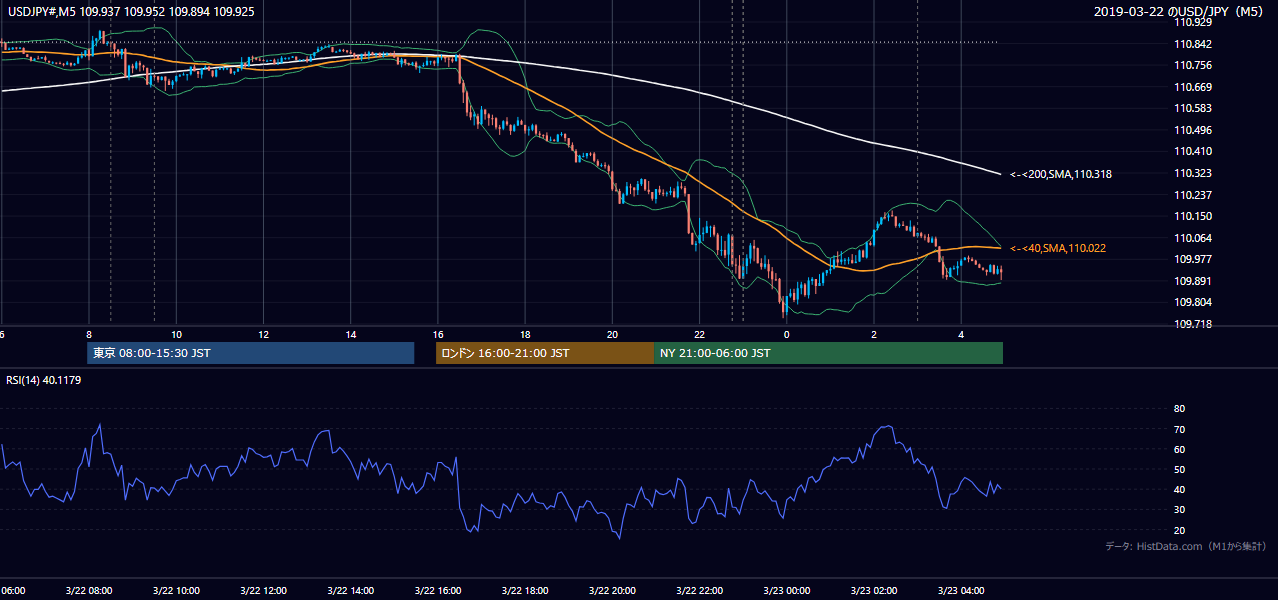Viewport: 1278px width, 600px height.
Task: Click price axis value 110.150
Action: coord(1192,216)
